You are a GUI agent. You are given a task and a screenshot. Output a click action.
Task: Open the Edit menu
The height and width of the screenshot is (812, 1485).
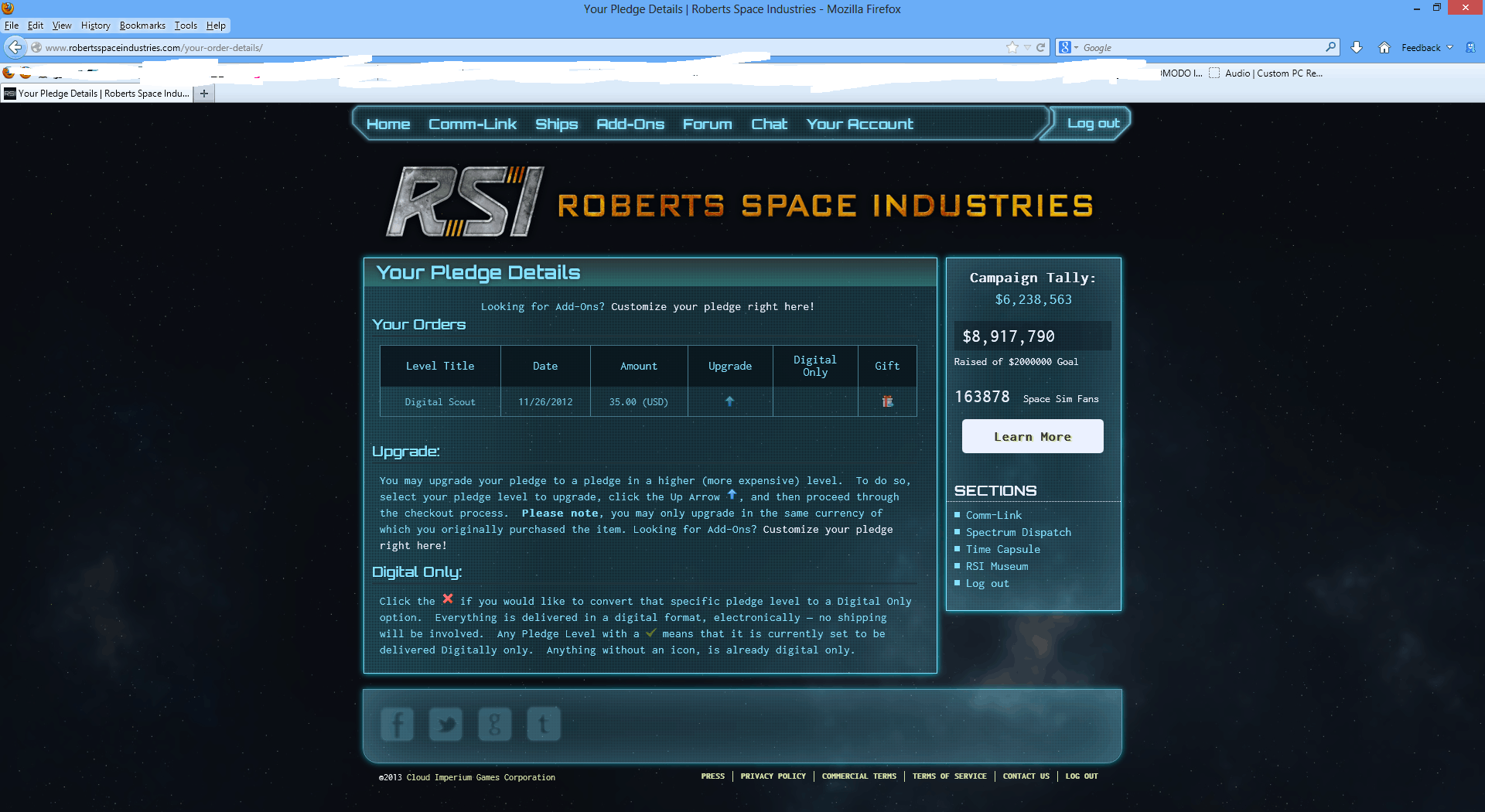coord(36,26)
